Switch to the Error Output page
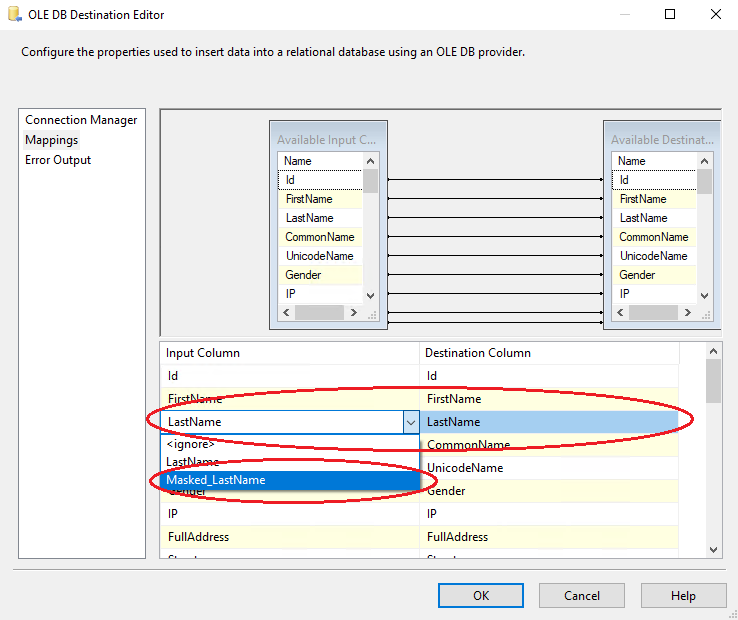Image resolution: width=738 pixels, height=620 pixels. [x=58, y=160]
